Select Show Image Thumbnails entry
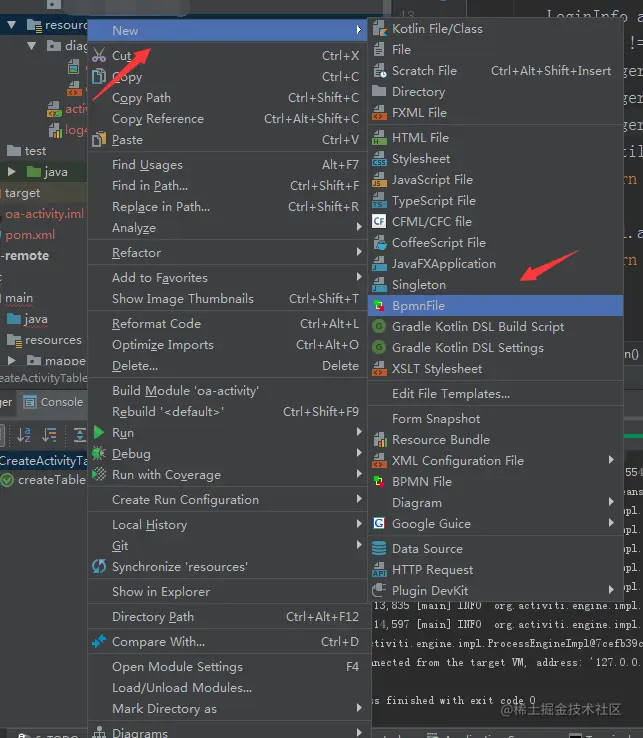The image size is (643, 738). point(227,299)
